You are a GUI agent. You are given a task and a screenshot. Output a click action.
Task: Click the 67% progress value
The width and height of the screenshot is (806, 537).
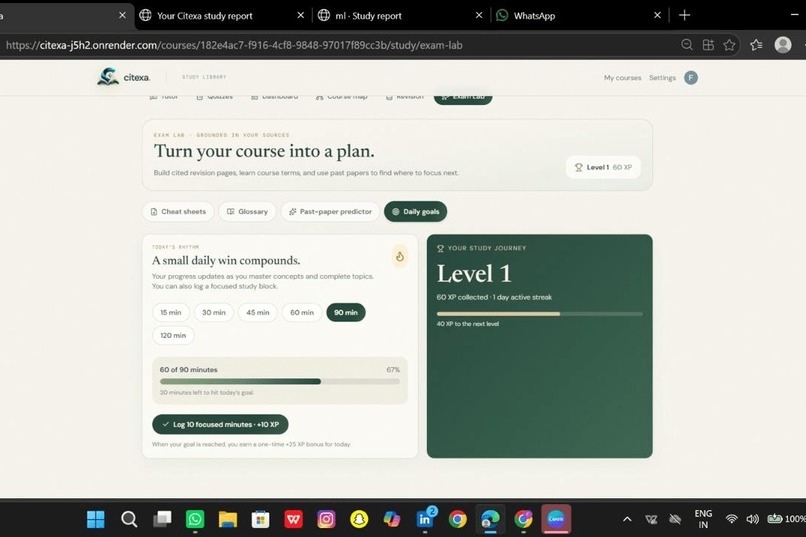pos(393,370)
